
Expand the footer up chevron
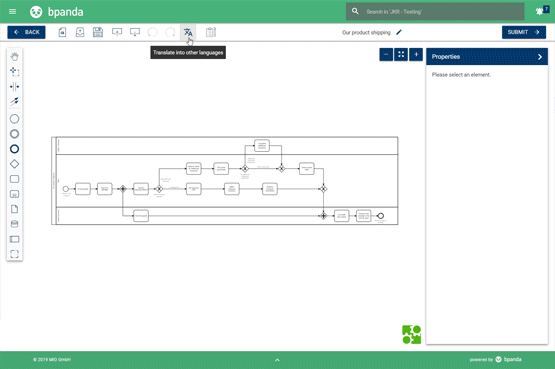(277, 360)
